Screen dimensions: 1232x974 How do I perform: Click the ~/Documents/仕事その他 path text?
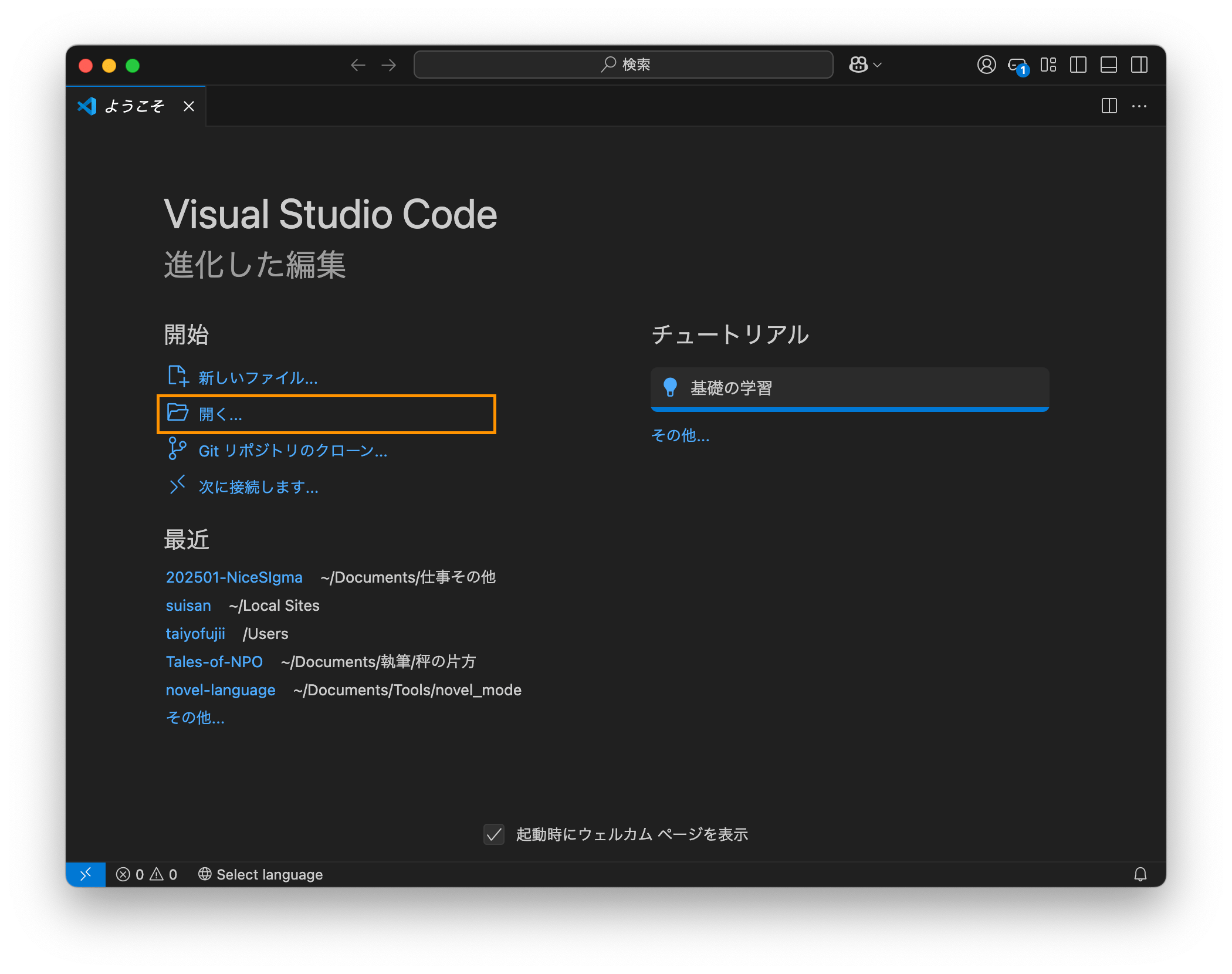(x=408, y=577)
